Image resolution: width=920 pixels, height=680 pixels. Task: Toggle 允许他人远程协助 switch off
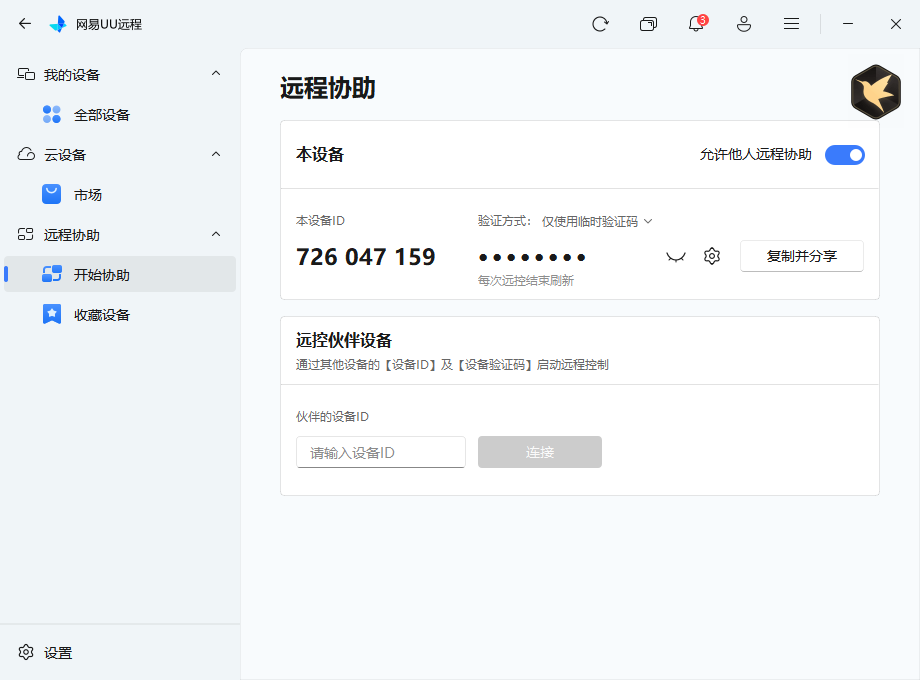(845, 155)
